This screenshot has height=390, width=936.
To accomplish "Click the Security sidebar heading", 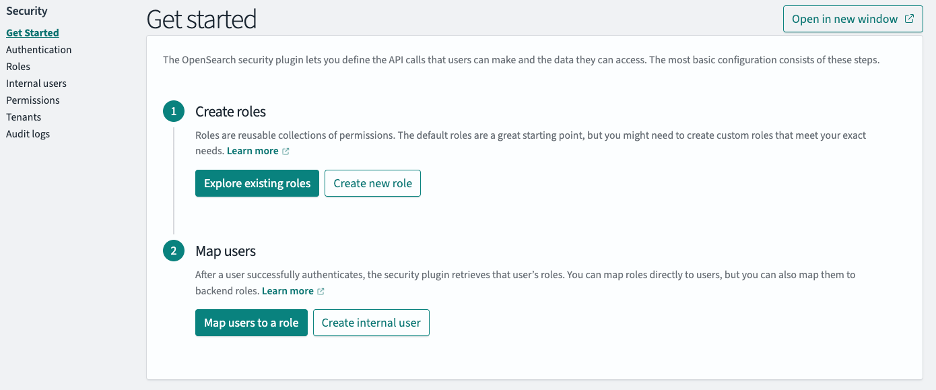I will pos(26,11).
